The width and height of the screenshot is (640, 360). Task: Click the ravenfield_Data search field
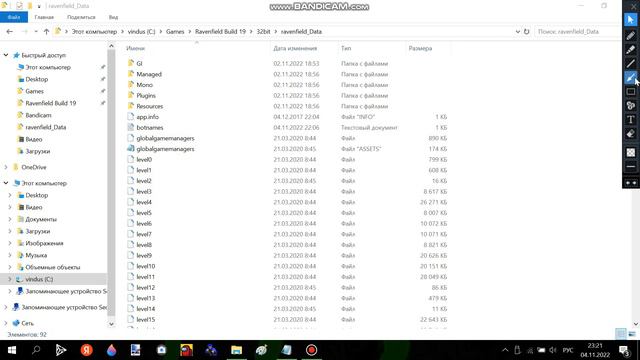[x=578, y=31]
